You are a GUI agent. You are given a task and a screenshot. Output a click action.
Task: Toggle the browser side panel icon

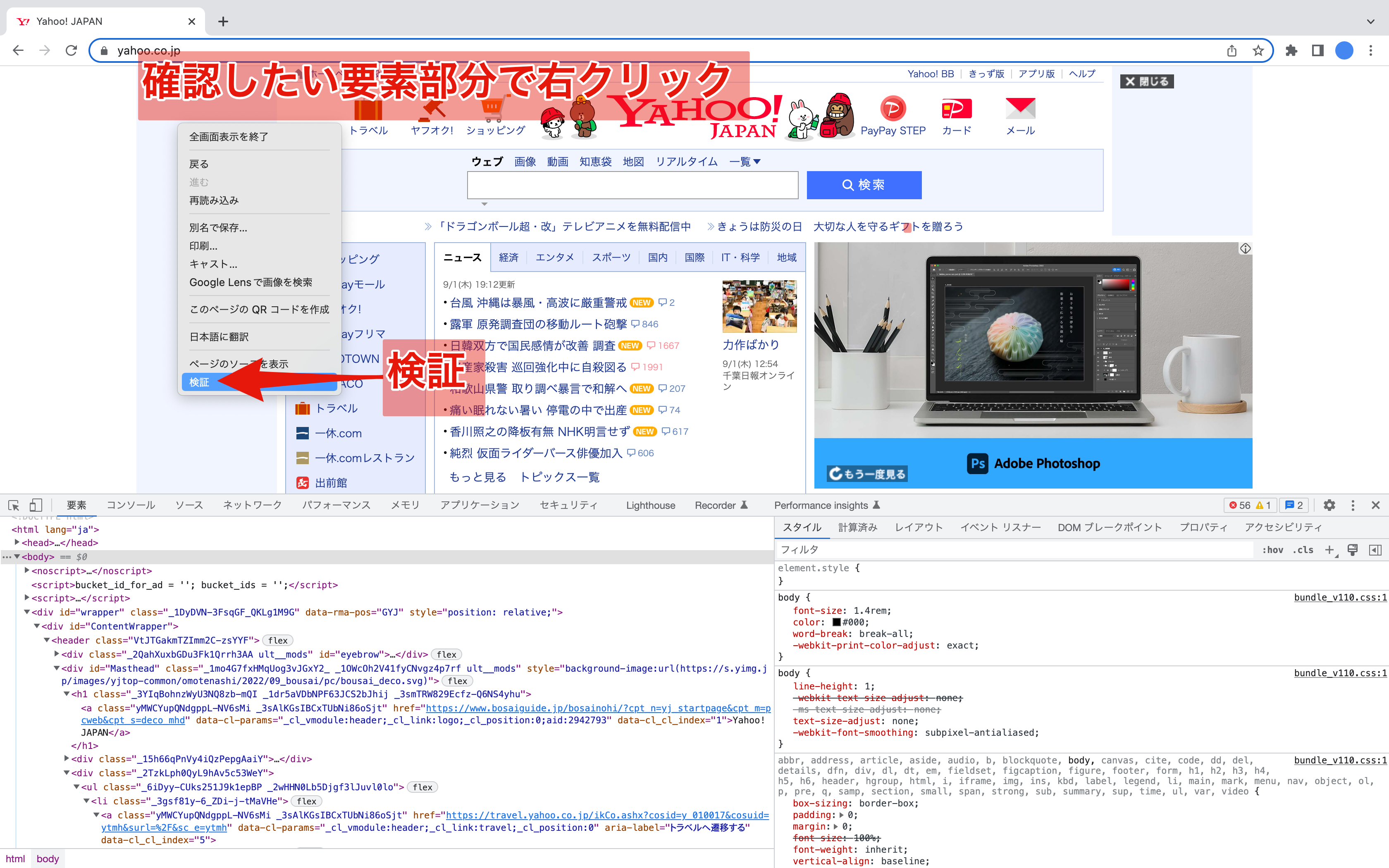(x=1318, y=50)
